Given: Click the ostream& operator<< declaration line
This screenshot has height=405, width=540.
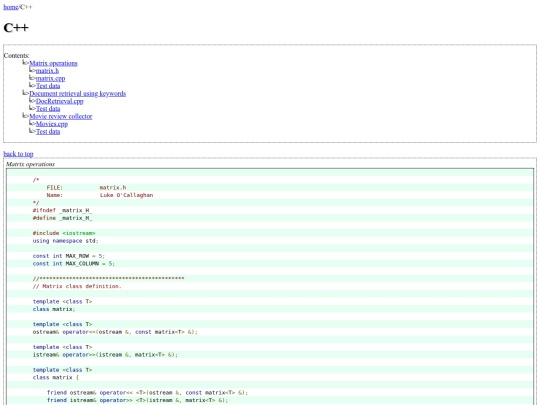Looking at the screenshot, I should tap(115, 332).
